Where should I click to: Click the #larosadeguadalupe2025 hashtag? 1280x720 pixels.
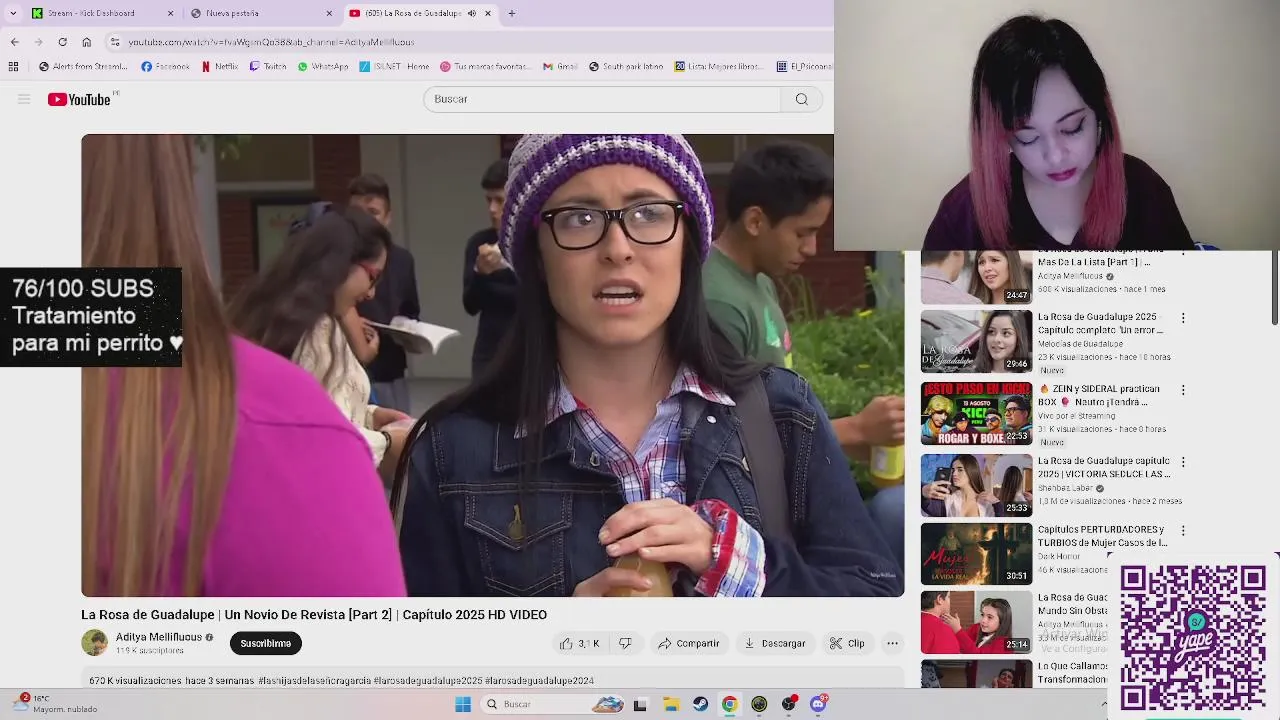428,681
